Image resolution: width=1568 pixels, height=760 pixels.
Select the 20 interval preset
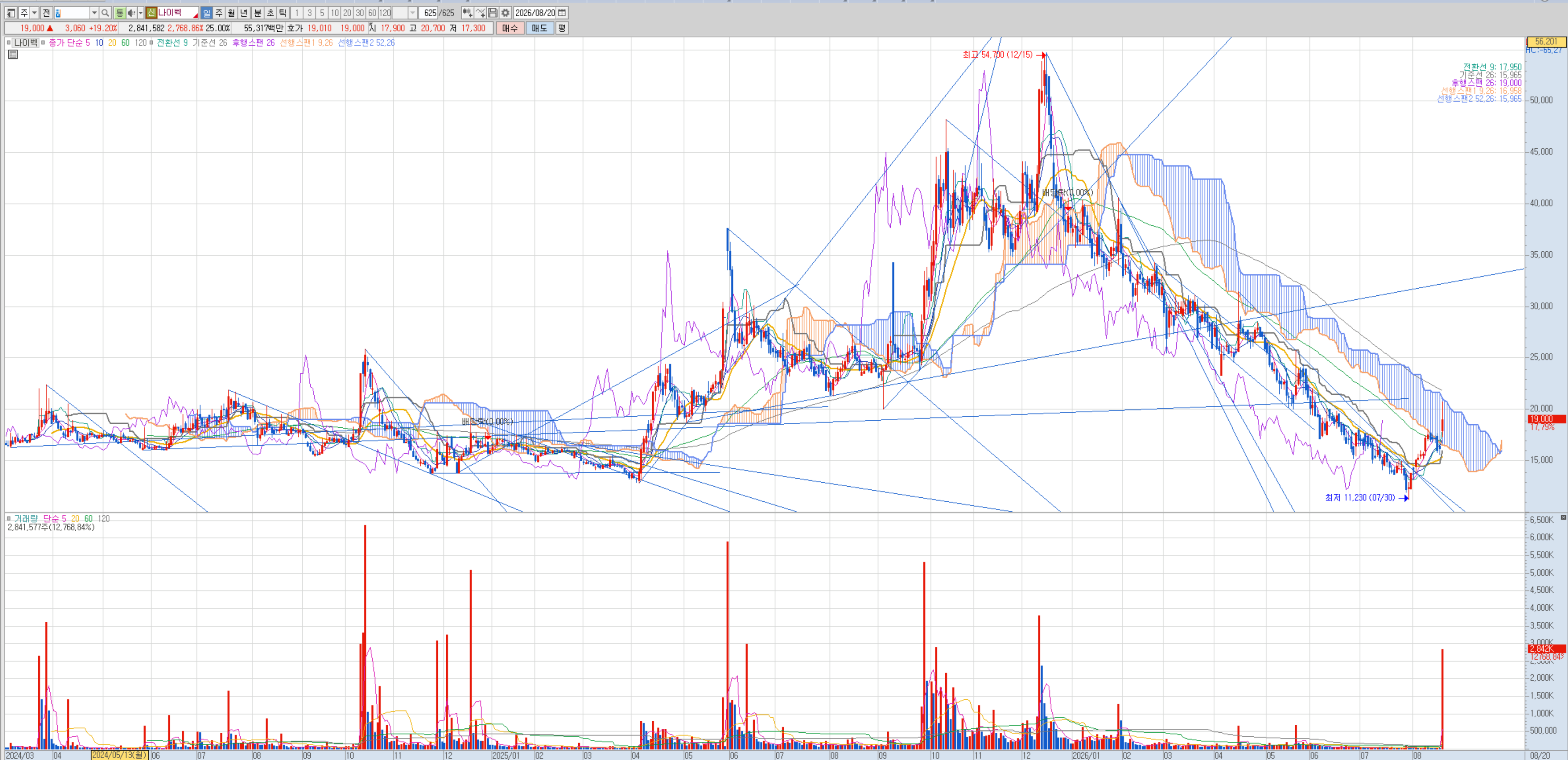pos(347,13)
